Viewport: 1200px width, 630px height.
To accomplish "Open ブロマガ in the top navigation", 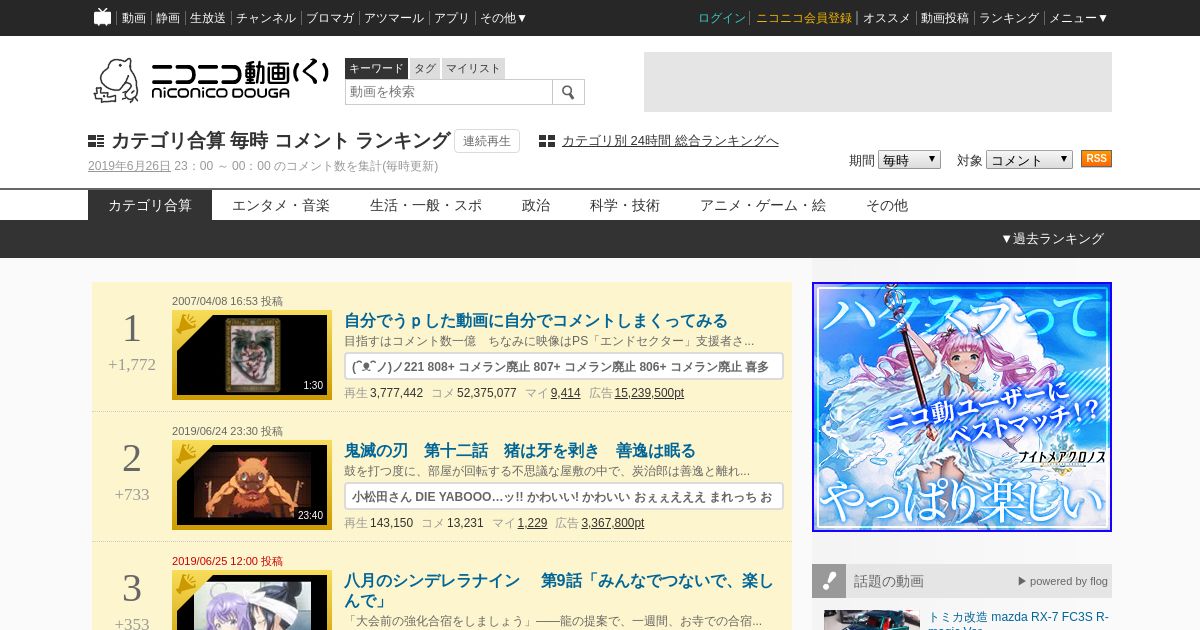I will pyautogui.click(x=330, y=18).
